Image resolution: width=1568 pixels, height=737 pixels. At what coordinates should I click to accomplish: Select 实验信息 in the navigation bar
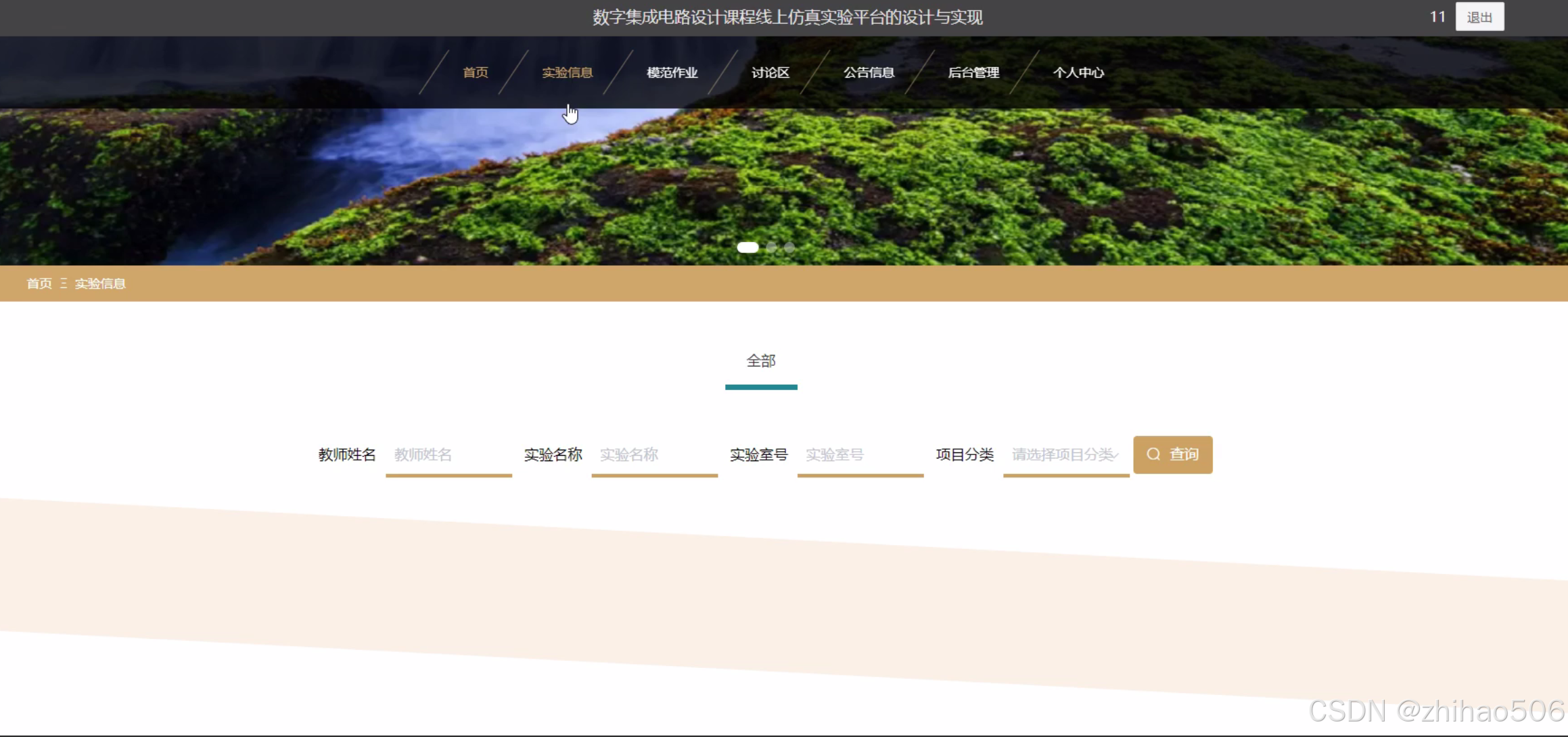567,72
